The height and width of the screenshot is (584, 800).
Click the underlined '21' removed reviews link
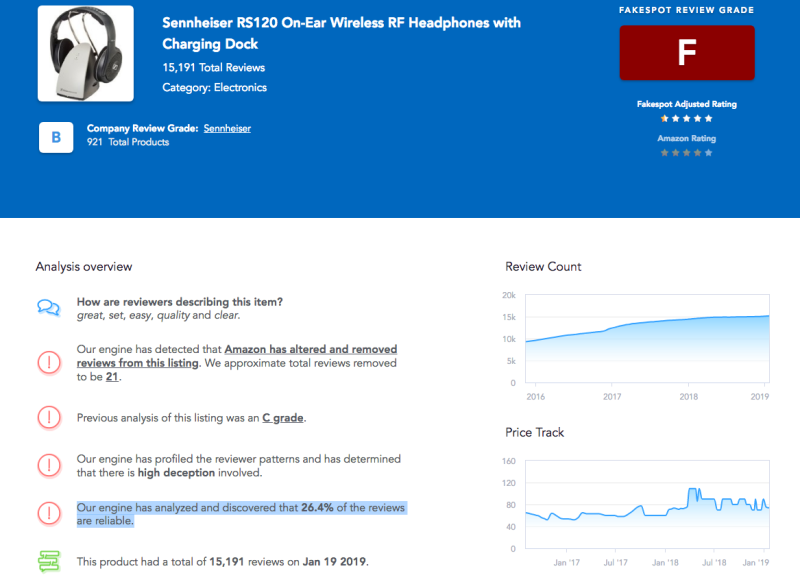click(x=112, y=377)
